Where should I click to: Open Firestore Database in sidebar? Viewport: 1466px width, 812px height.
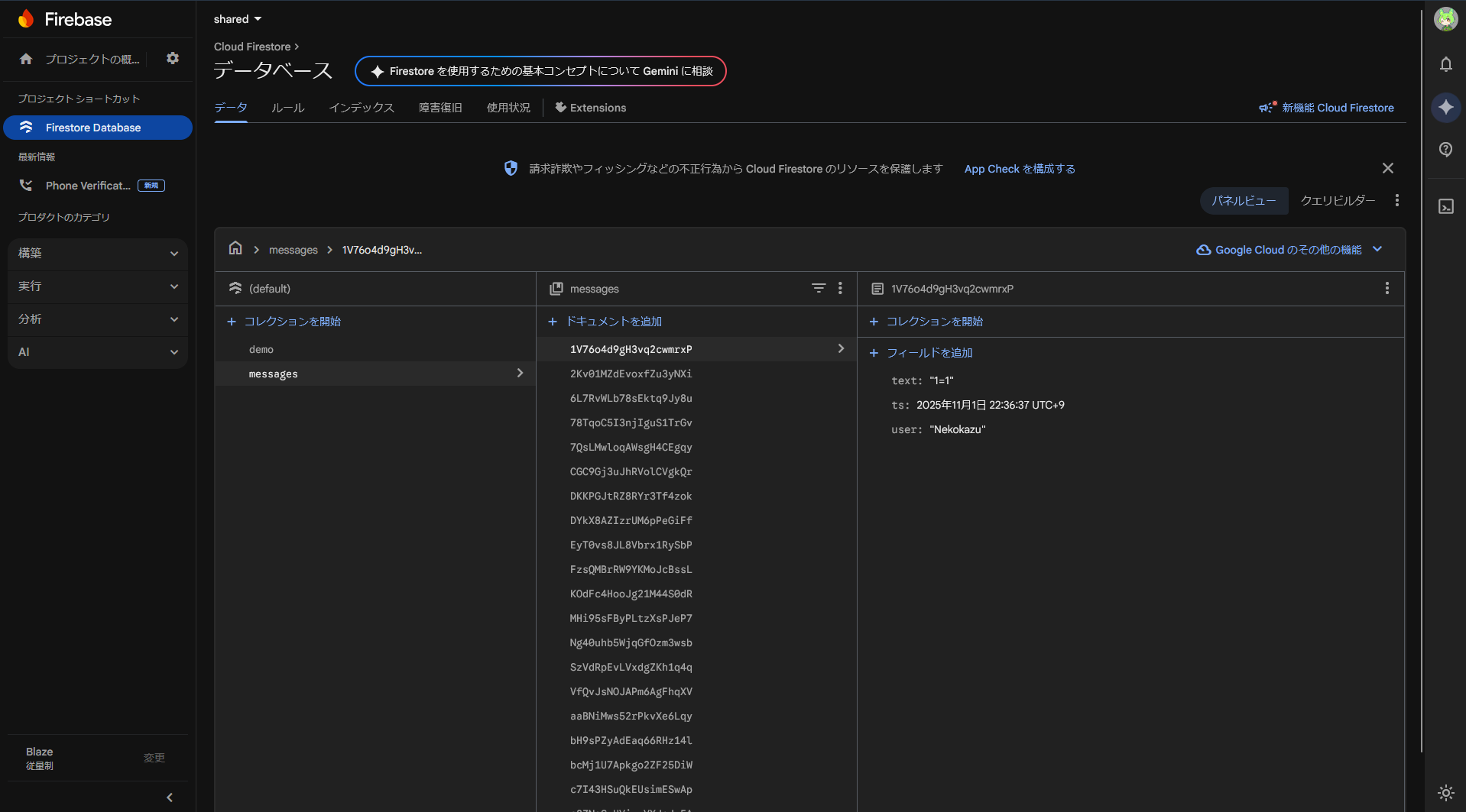pyautogui.click(x=98, y=128)
